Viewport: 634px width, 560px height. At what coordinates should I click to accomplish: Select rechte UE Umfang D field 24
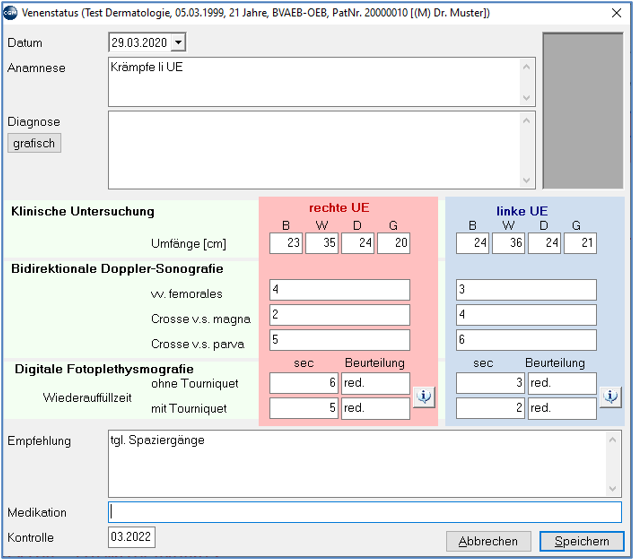[357, 243]
